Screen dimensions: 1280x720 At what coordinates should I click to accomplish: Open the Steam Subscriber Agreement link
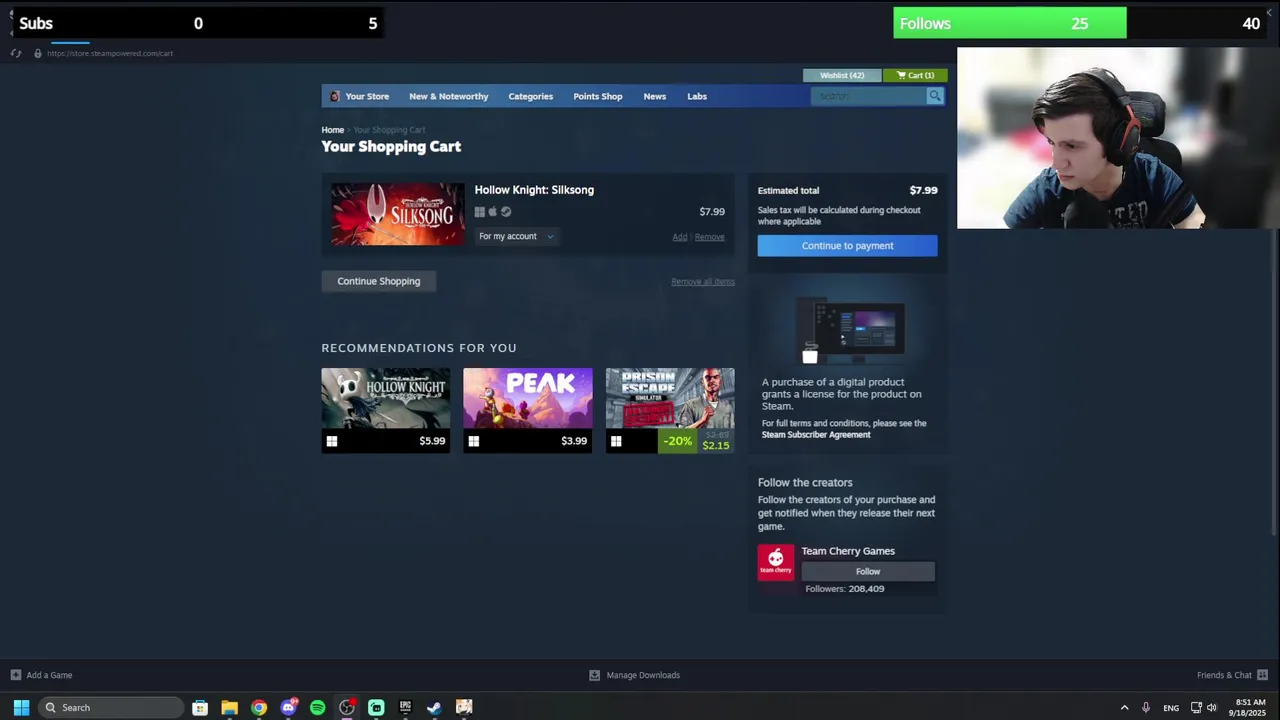point(816,435)
